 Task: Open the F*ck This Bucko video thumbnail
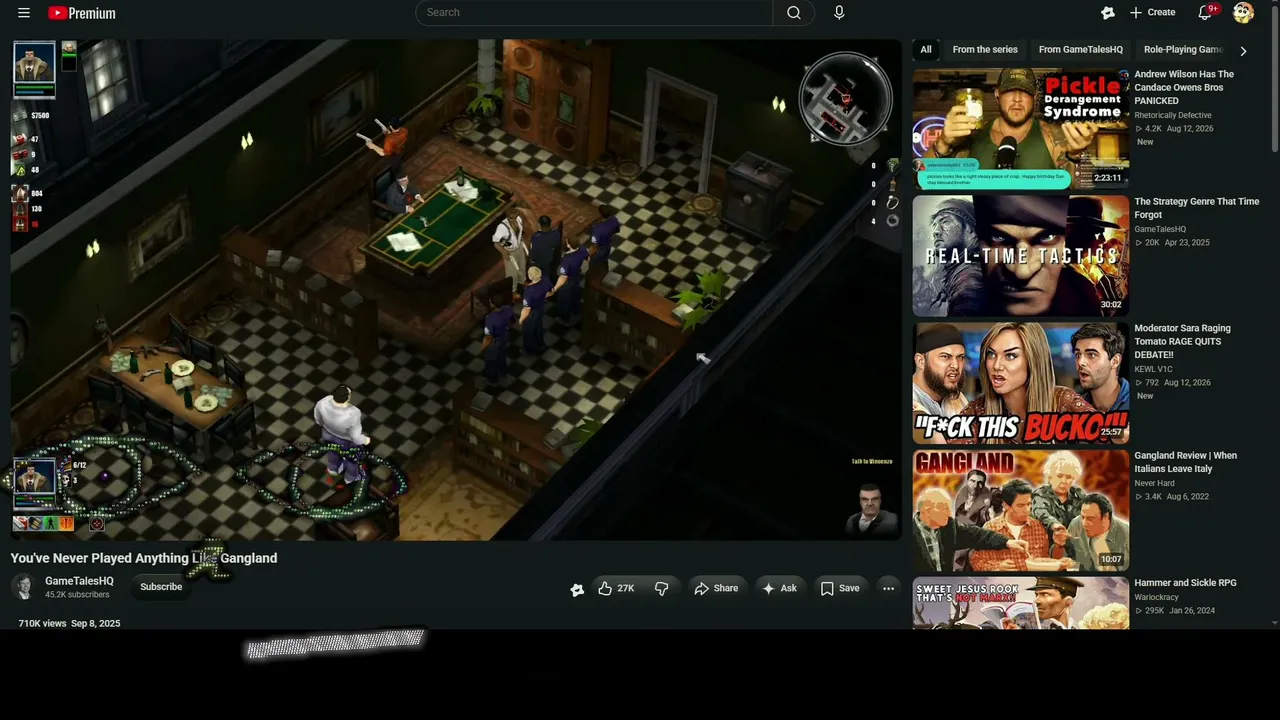click(1021, 382)
